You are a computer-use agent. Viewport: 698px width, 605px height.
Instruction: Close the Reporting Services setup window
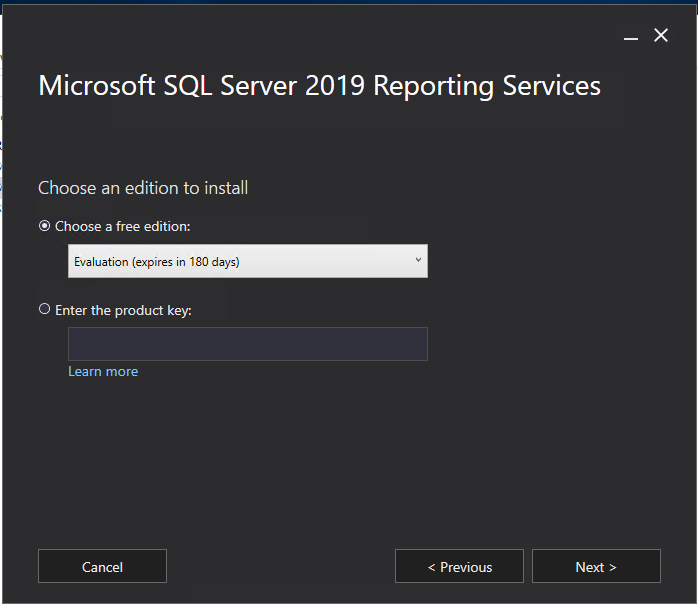pyautogui.click(x=661, y=36)
